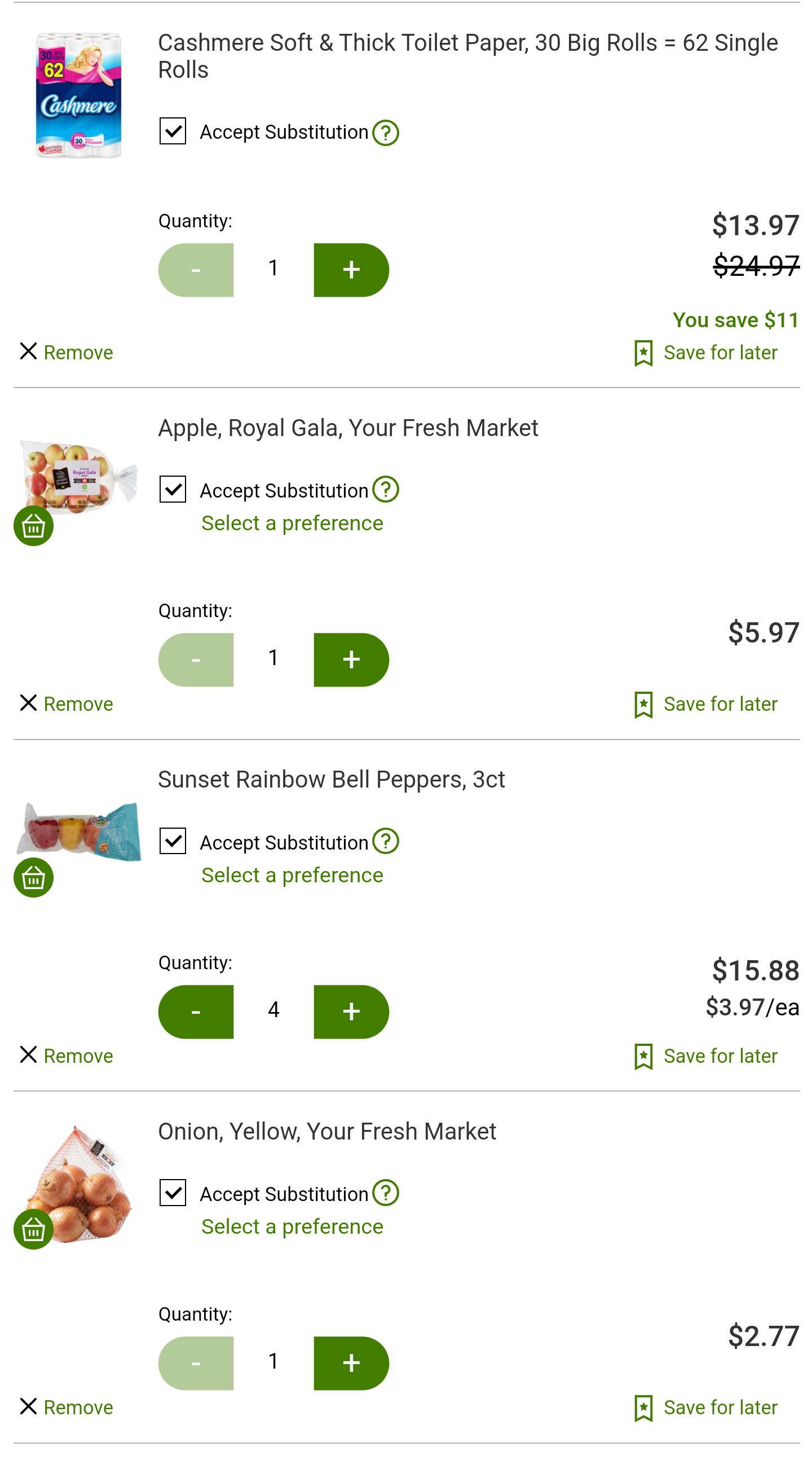
Task: Open the Cashmere Toilet Paper product thumbnail
Action: (78, 95)
